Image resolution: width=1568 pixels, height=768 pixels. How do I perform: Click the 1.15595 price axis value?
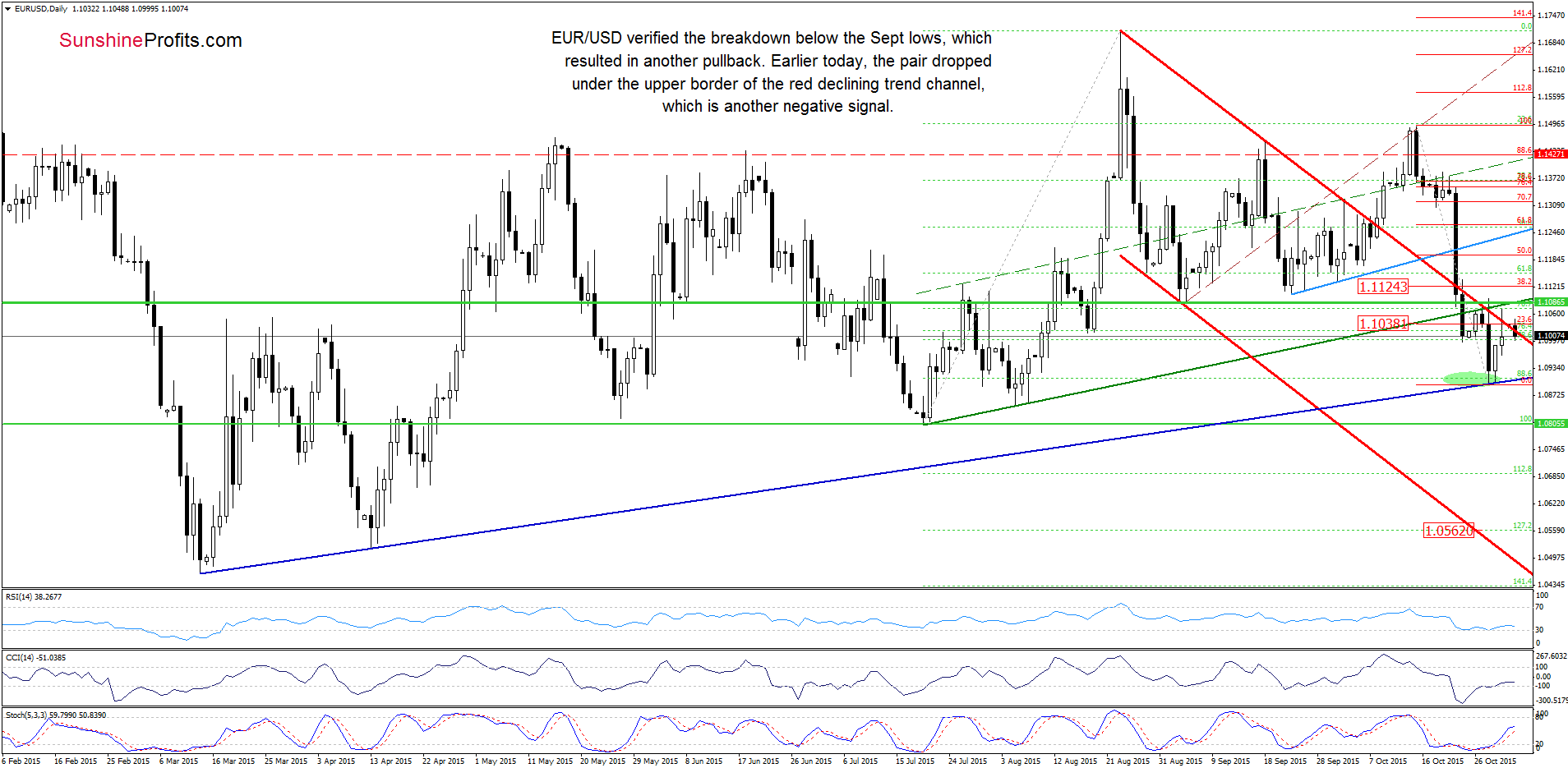tap(1551, 96)
